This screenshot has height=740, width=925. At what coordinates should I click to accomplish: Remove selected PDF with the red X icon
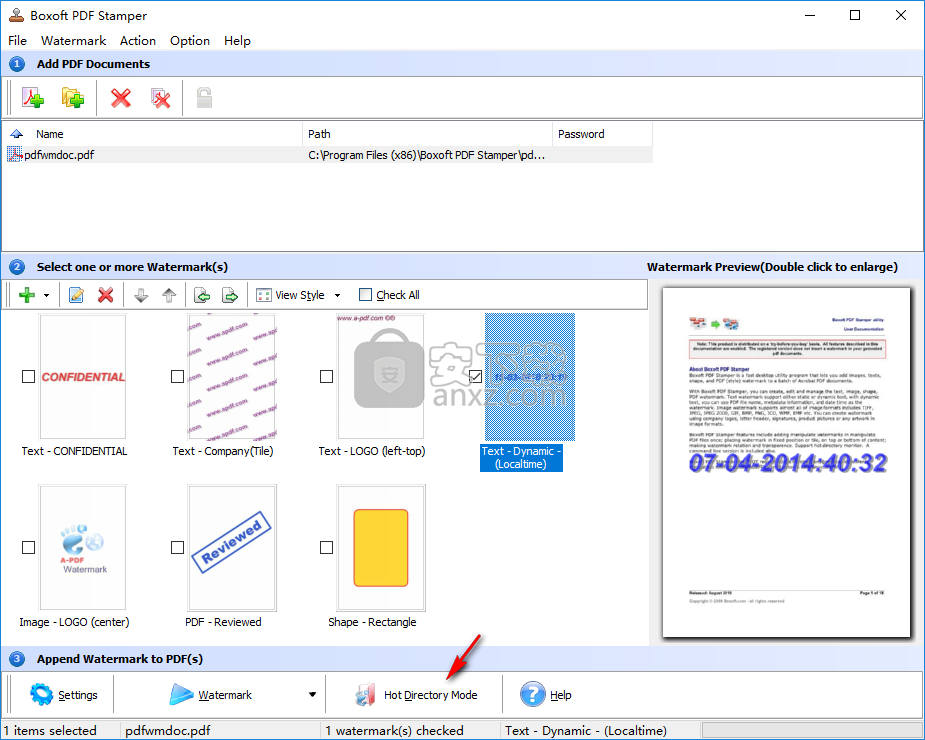121,97
